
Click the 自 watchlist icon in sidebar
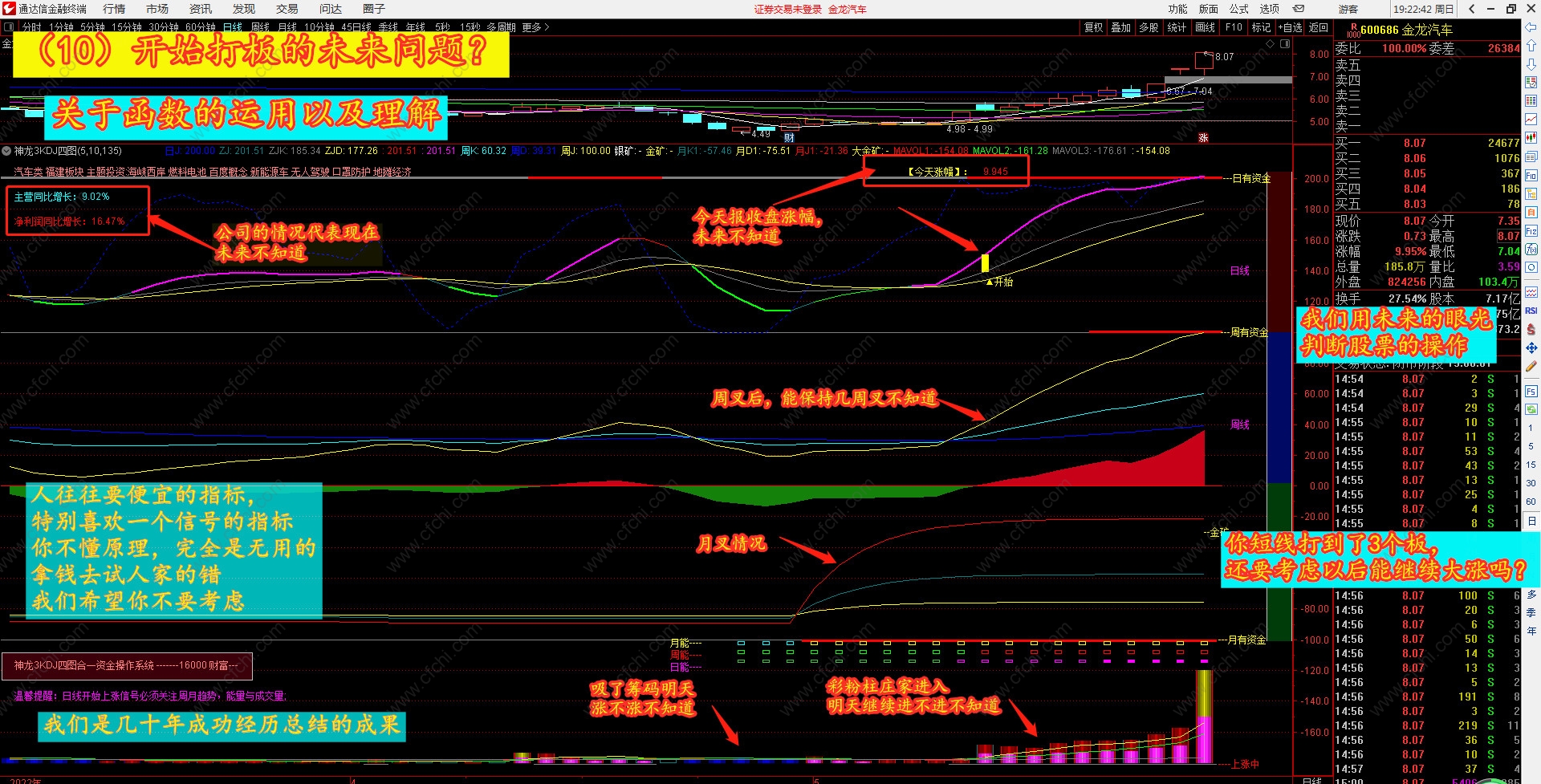1531,212
